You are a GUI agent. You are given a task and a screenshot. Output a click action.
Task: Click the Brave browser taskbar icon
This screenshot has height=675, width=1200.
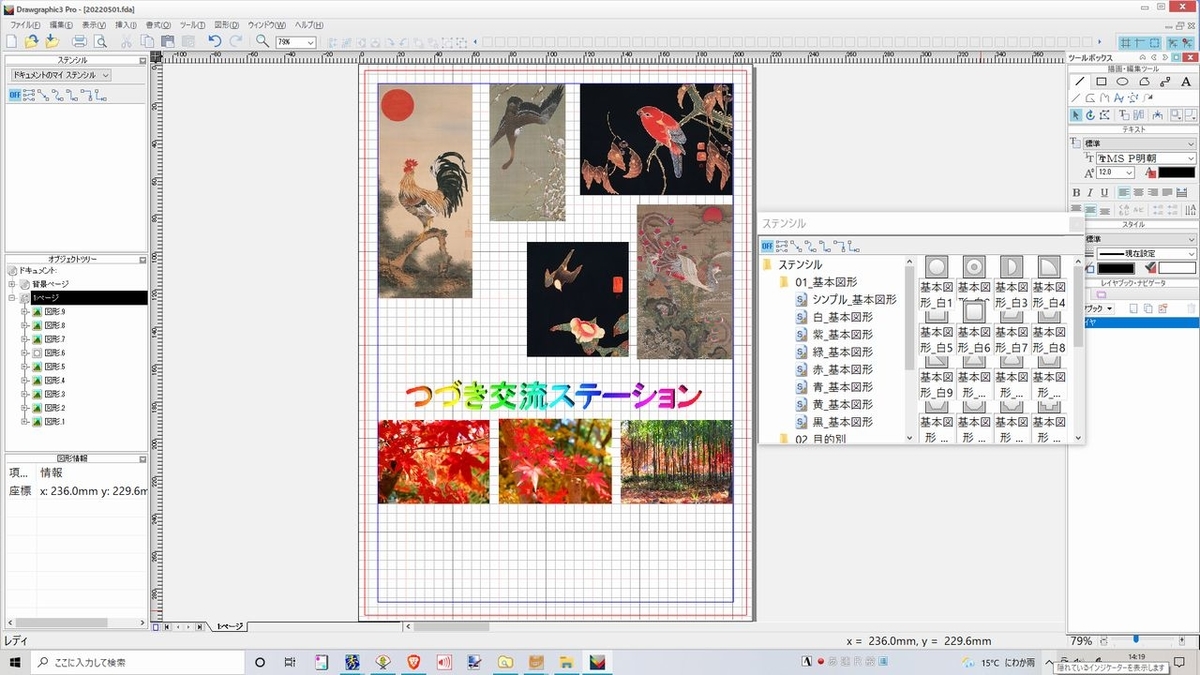[413, 662]
